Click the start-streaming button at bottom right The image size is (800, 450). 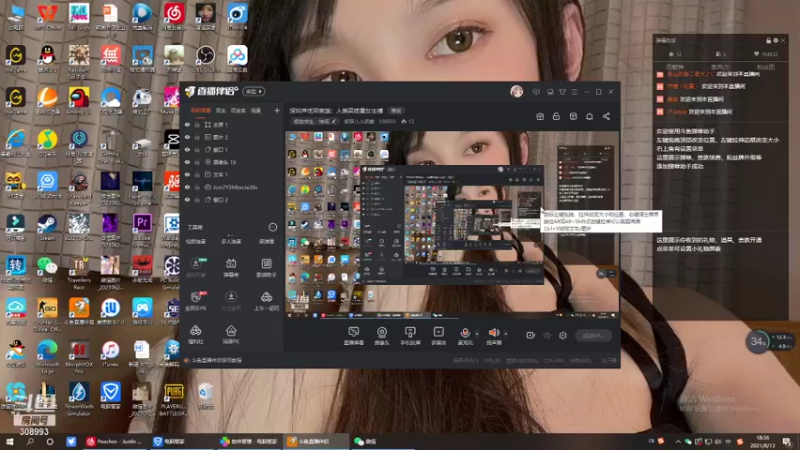[593, 335]
